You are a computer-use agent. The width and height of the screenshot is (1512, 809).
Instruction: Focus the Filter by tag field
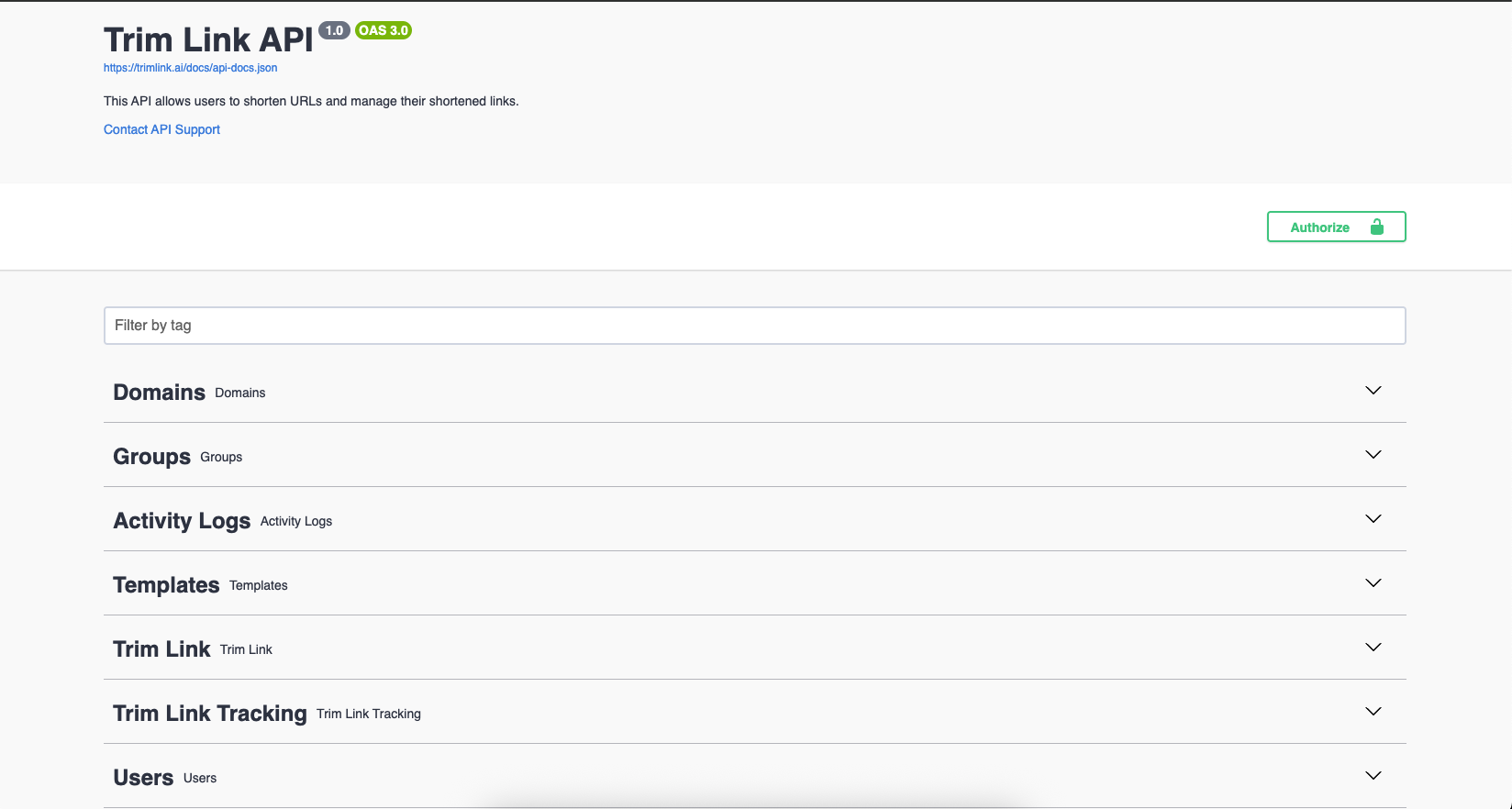[754, 326]
